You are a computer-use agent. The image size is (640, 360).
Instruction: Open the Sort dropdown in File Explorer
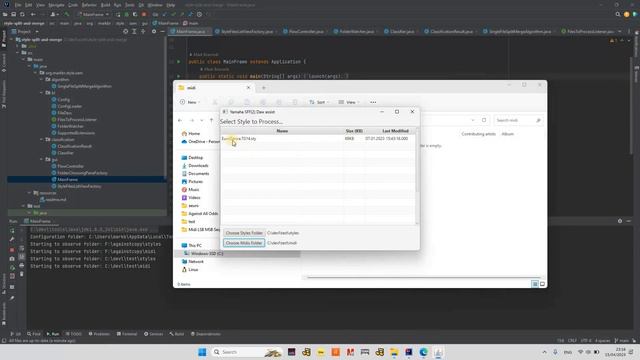coord(317,102)
